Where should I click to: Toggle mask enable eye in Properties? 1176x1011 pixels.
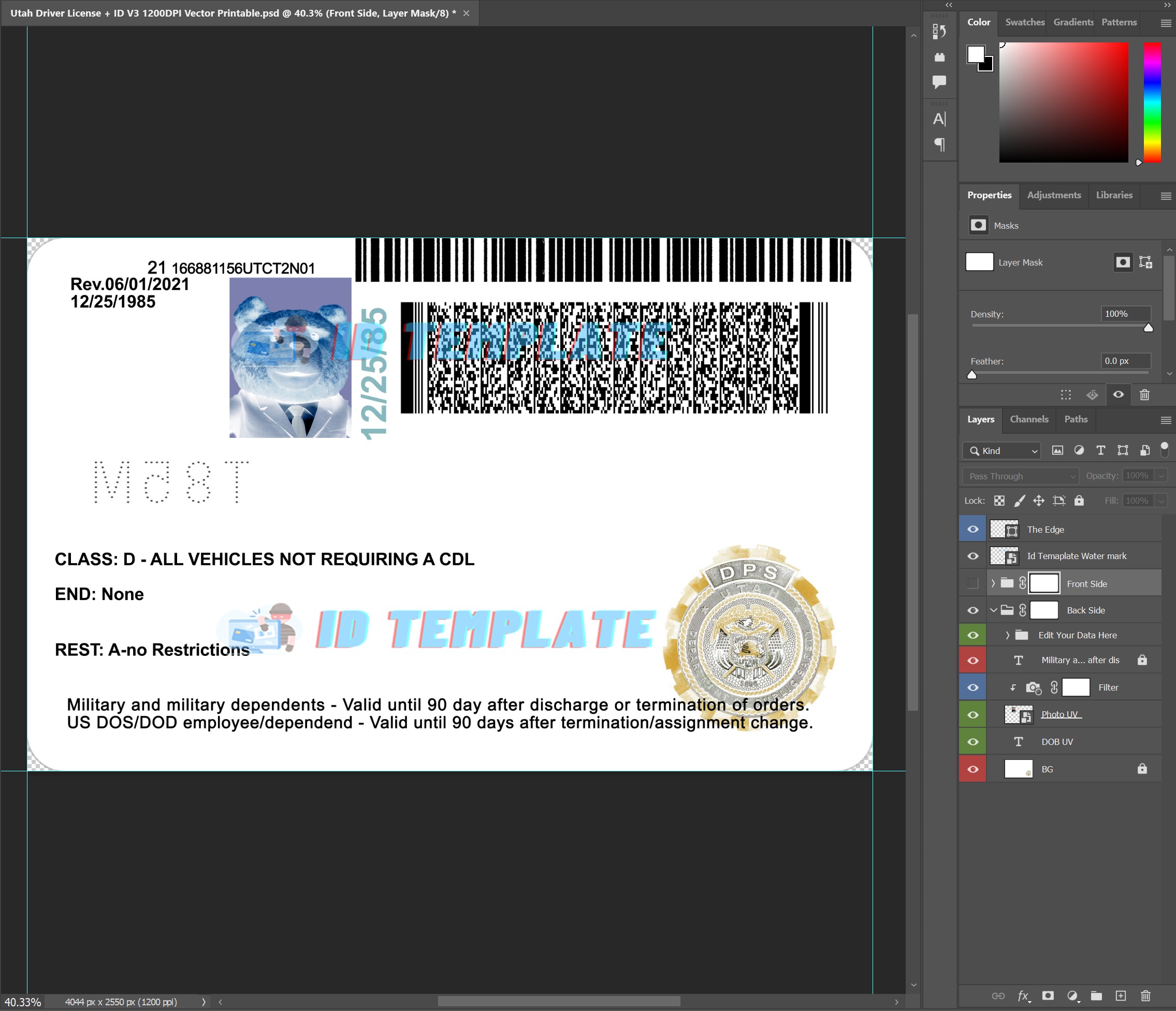(1118, 394)
